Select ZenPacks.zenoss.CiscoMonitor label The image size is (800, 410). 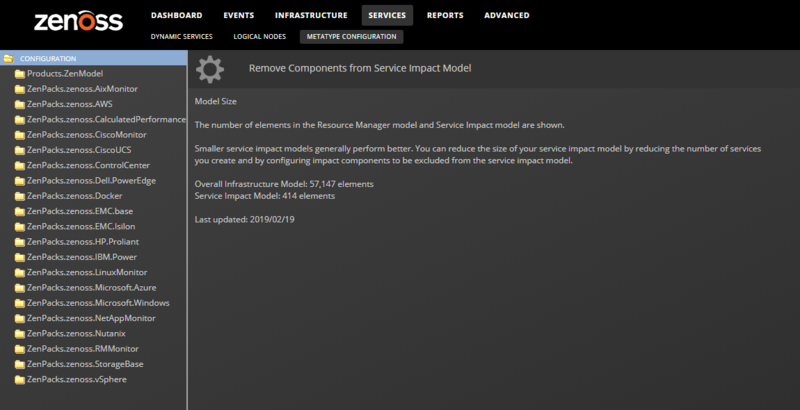87,135
